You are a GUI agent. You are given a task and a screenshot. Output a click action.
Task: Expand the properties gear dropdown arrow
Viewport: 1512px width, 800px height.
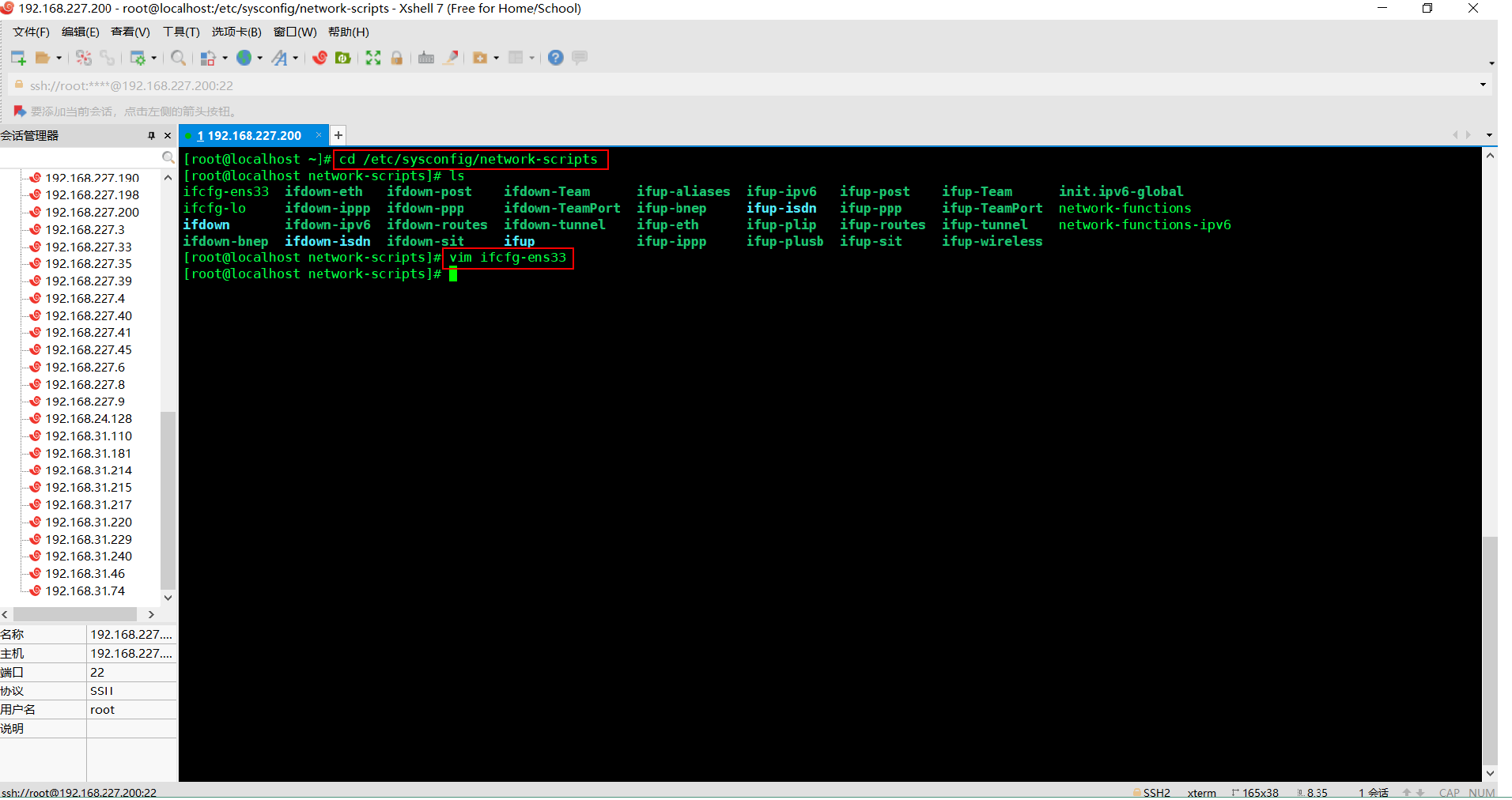(x=153, y=58)
